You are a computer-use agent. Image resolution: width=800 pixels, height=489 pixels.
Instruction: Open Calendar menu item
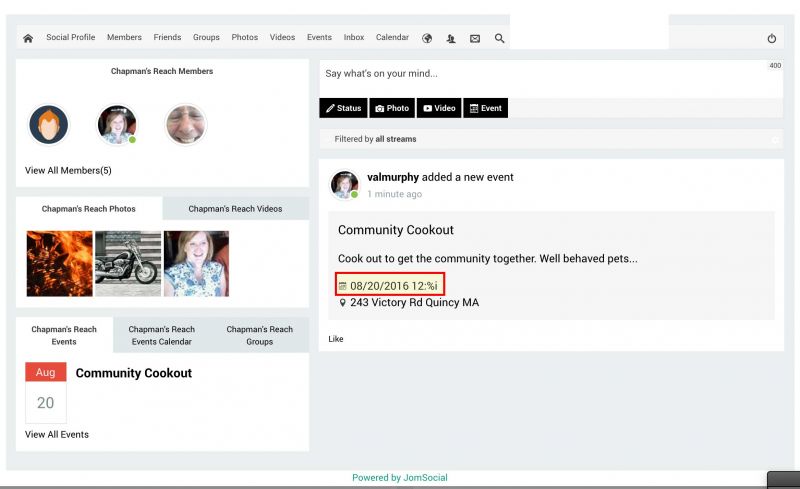pyautogui.click(x=392, y=37)
